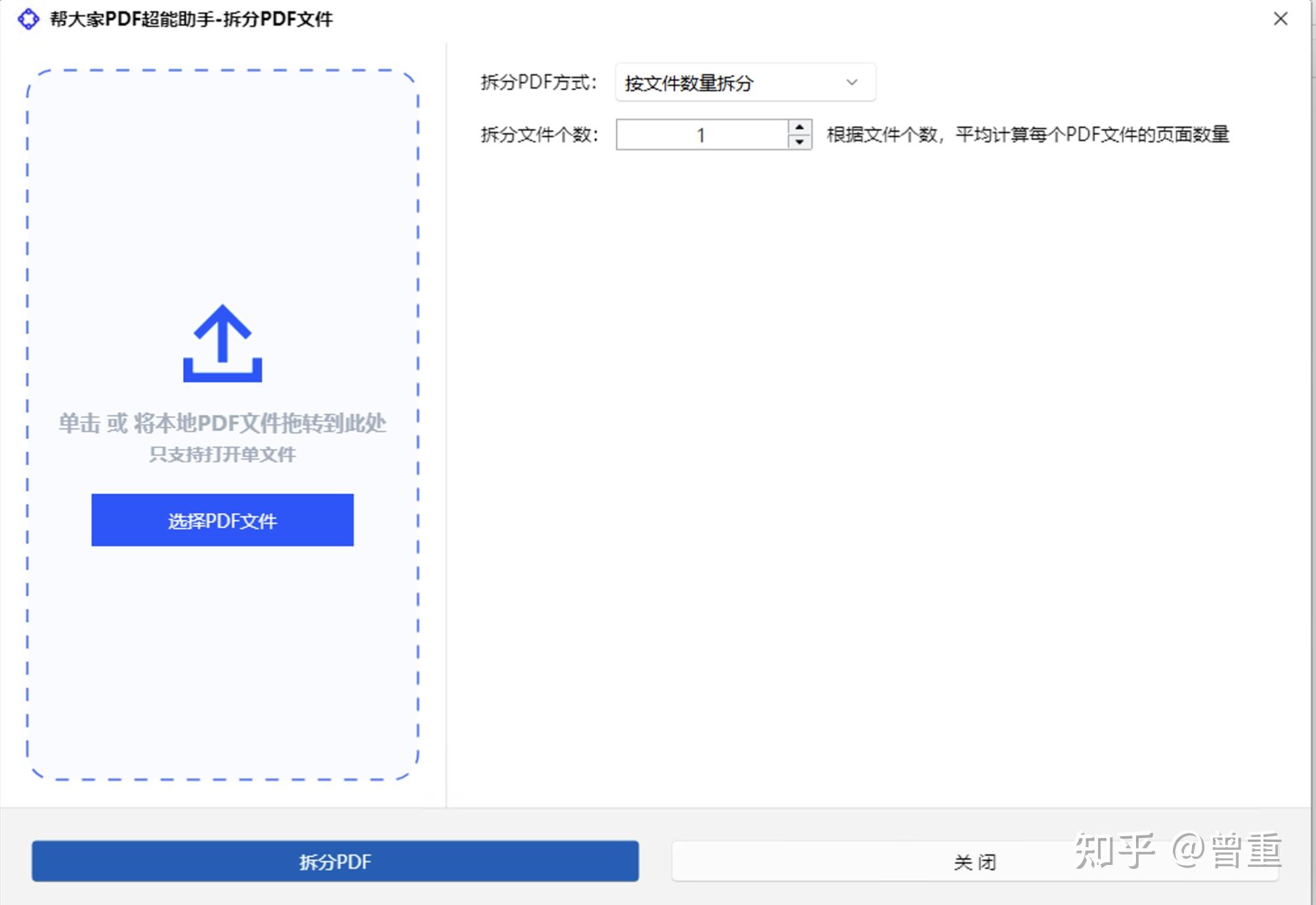Click the 拆分文件个数 number input field

pyautogui.click(x=701, y=135)
